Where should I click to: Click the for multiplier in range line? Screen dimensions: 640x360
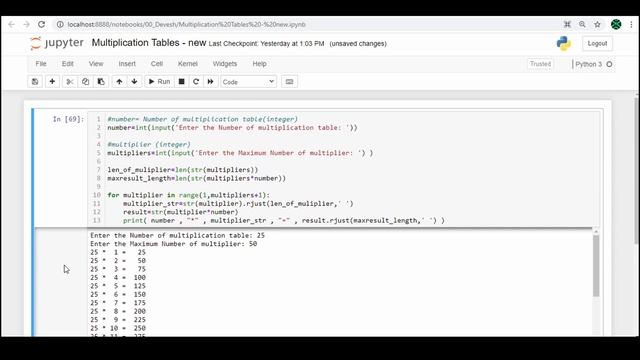[x=189, y=195]
